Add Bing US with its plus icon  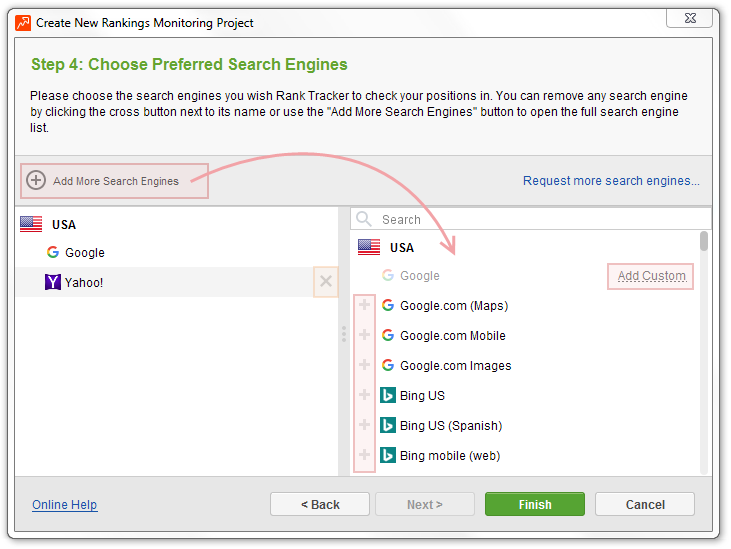coord(365,395)
